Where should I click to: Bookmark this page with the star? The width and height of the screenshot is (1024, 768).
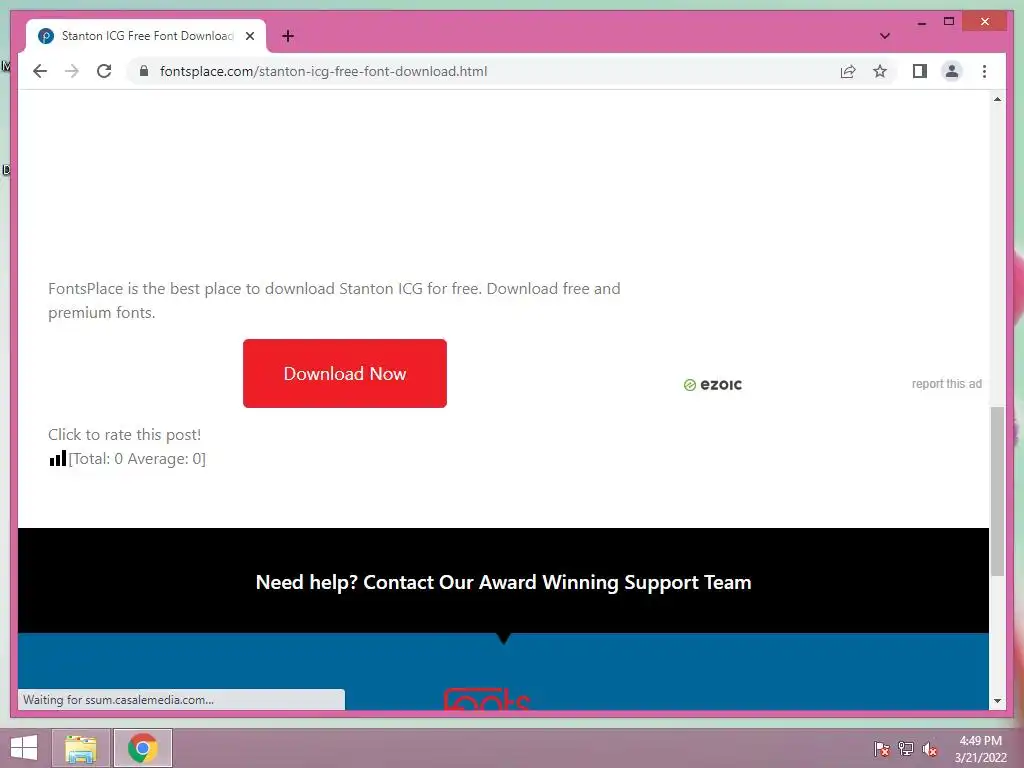tap(880, 71)
